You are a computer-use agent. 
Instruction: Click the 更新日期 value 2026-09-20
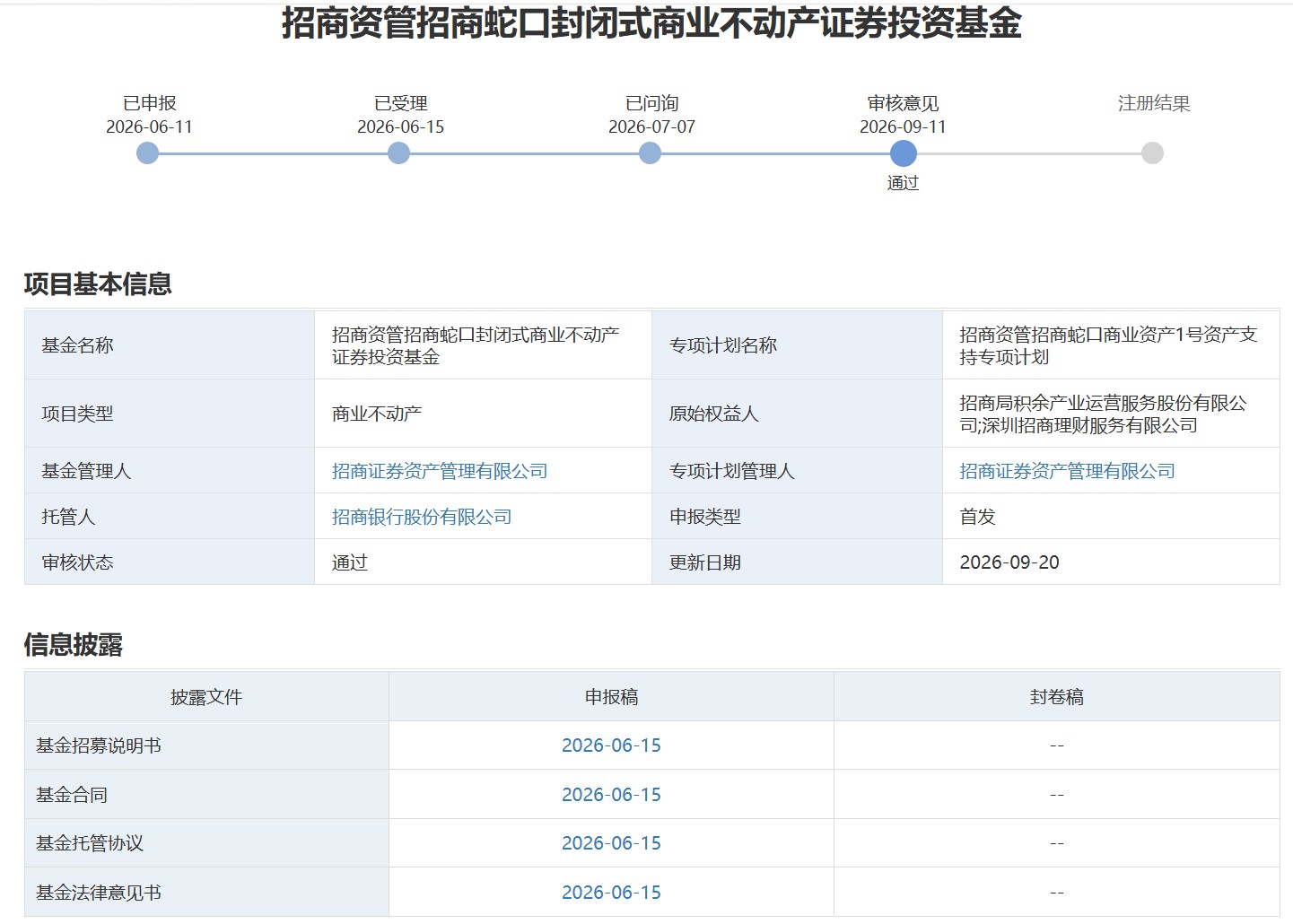tap(1009, 562)
